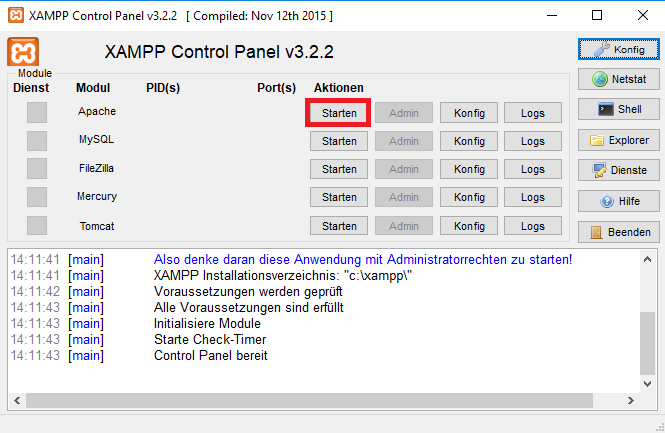Open FileZilla Konfig menu
665x433 pixels.
(x=469, y=169)
